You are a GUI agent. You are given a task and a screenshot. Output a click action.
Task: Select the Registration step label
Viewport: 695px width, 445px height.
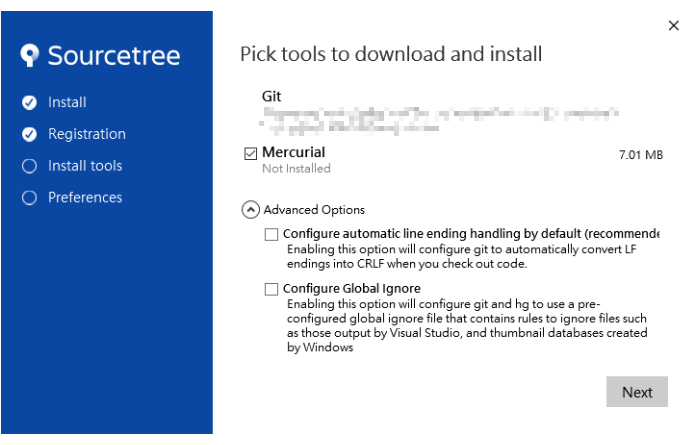(x=87, y=134)
